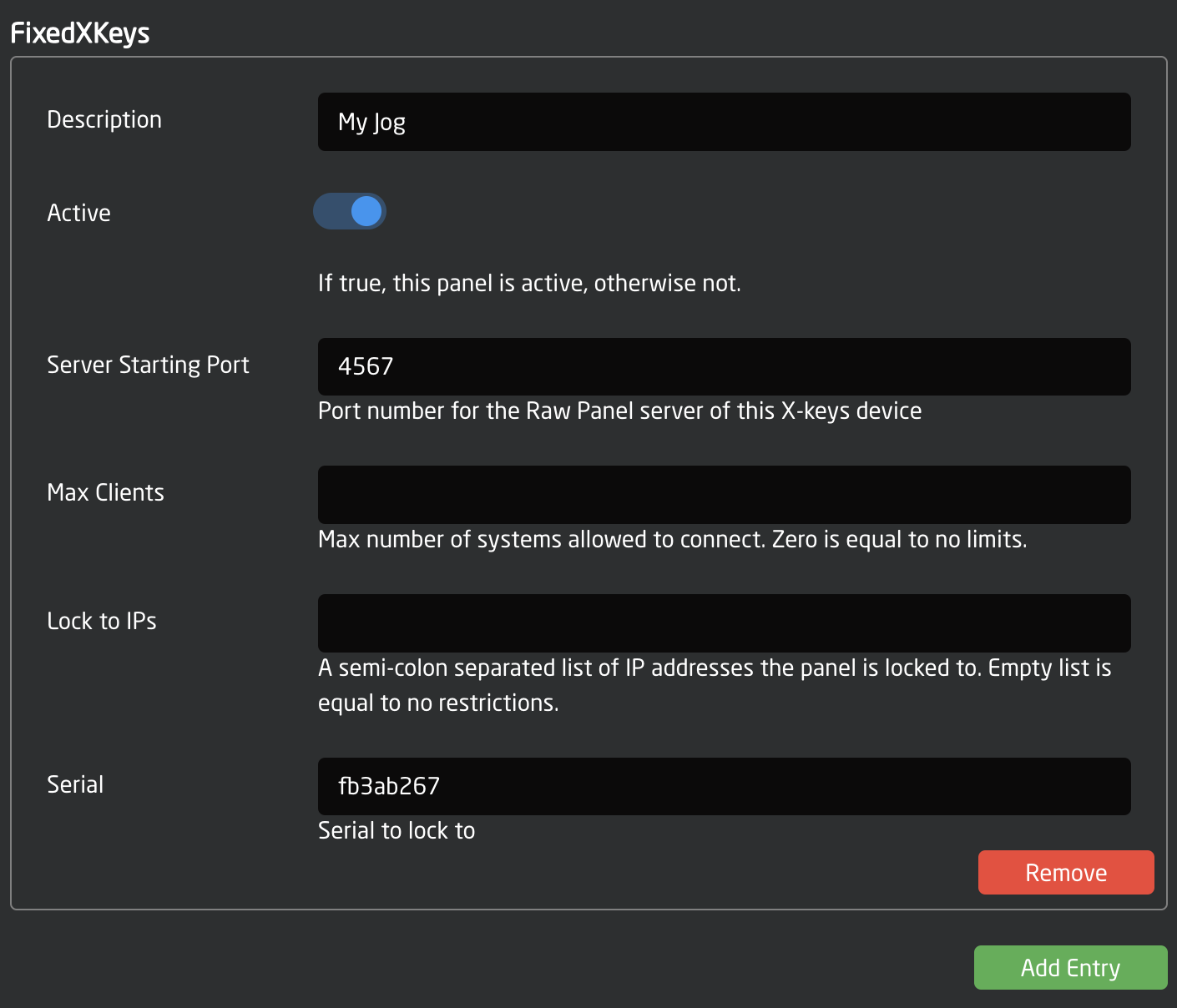The width and height of the screenshot is (1177, 1008).
Task: Click the 'If true, this panel is active' help text
Action: pos(529,283)
